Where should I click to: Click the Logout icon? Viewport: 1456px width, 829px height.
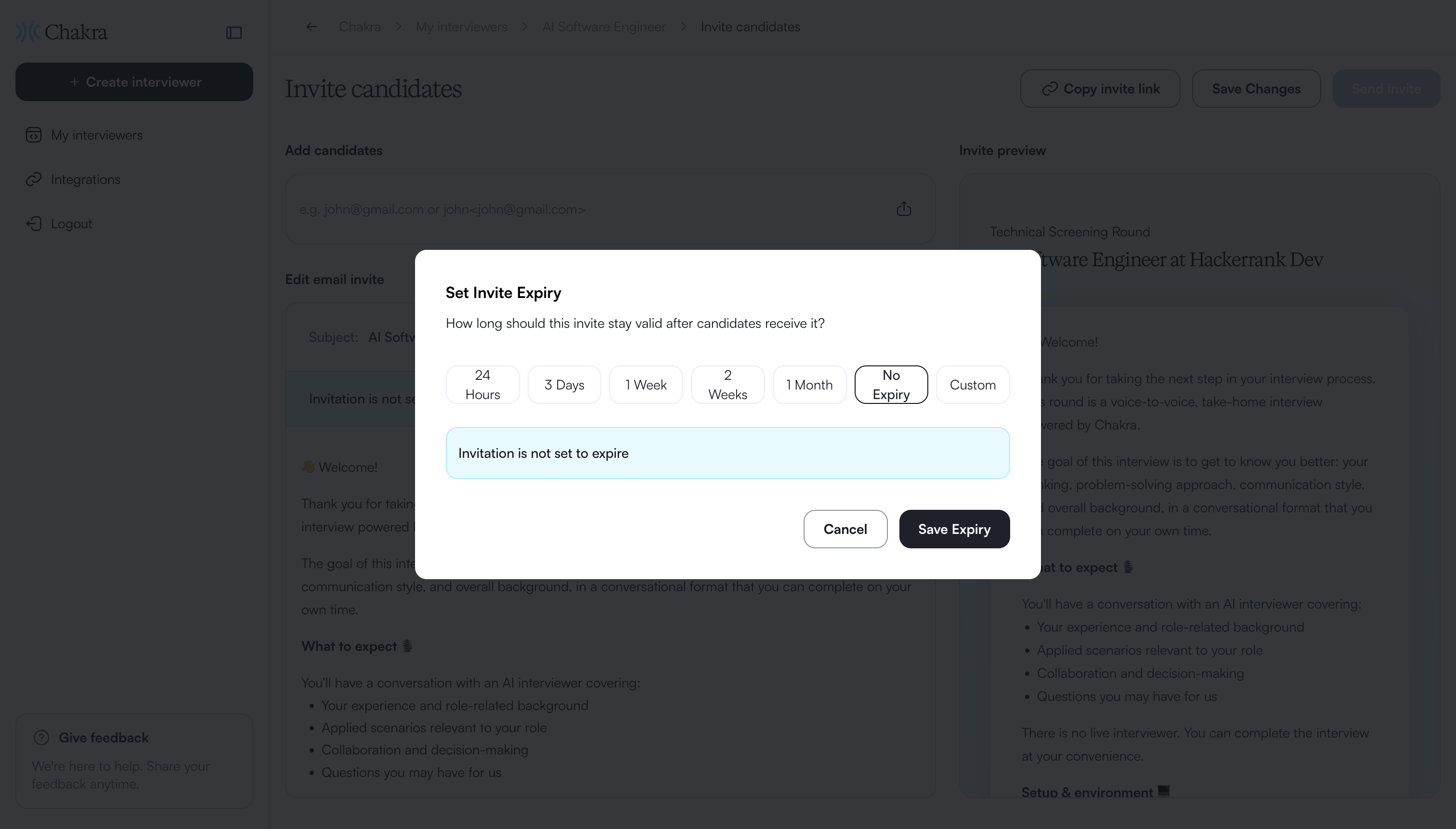pos(34,224)
